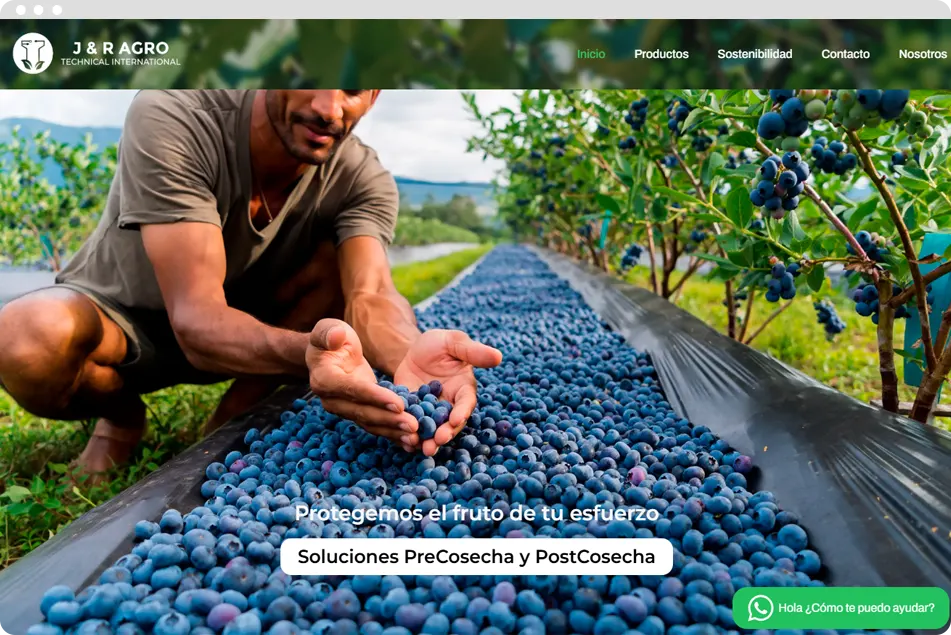Image resolution: width=951 pixels, height=635 pixels.
Task: Click the J & R Agro circular logo
Action: click(33, 53)
